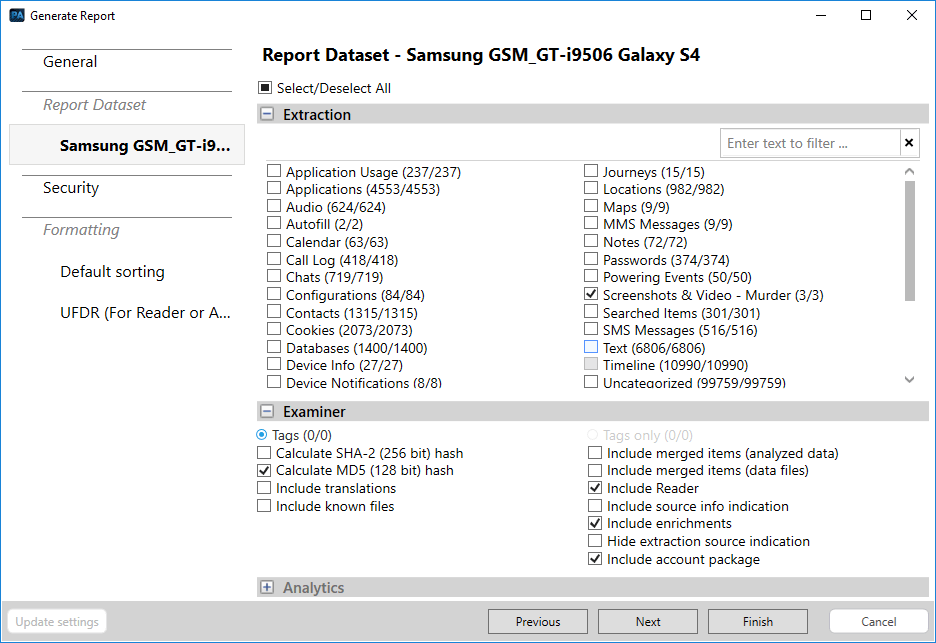Click the Next button
Viewport: 936px width, 643px height.
(648, 622)
